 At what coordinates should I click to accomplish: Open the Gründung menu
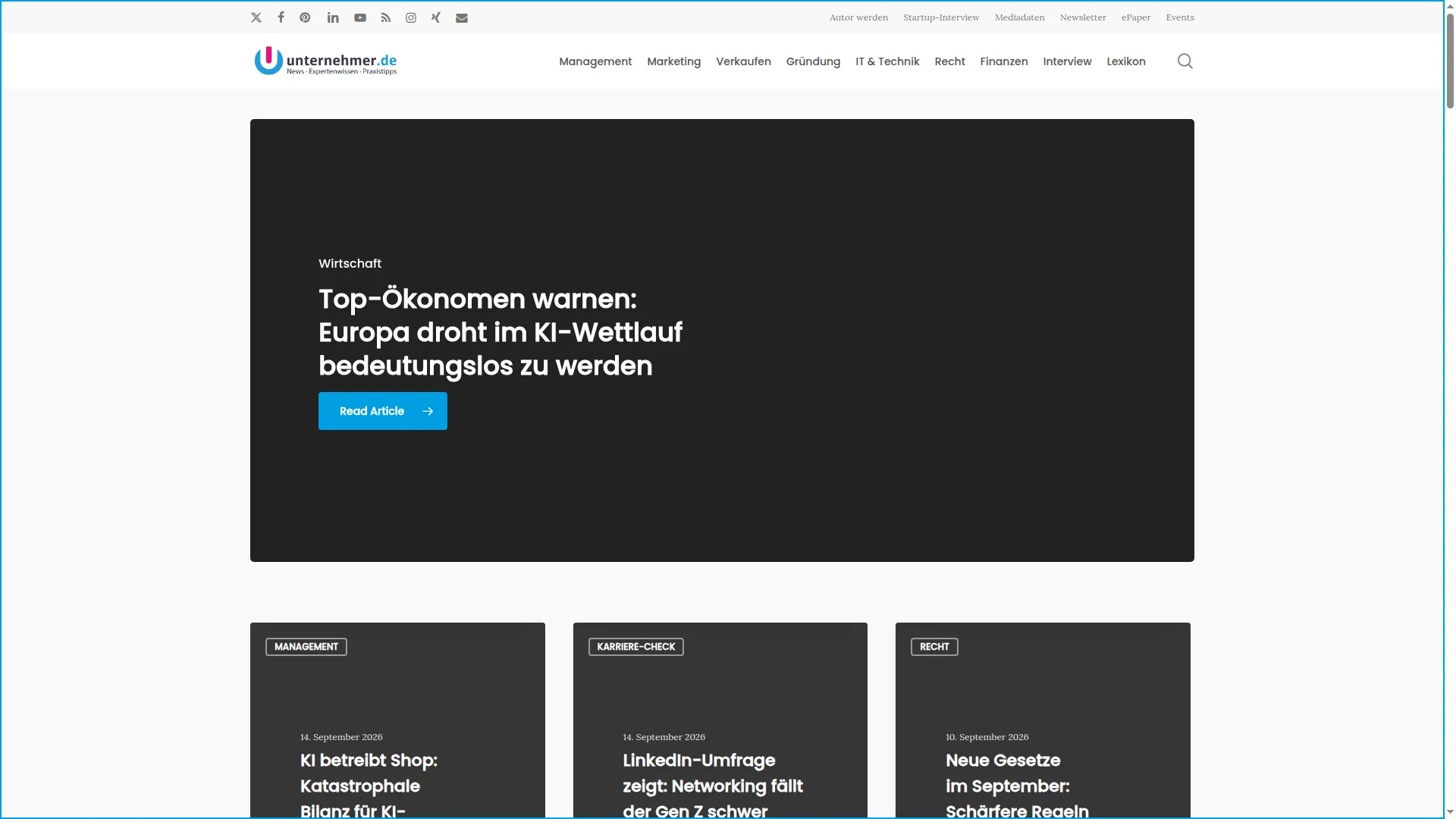(813, 61)
